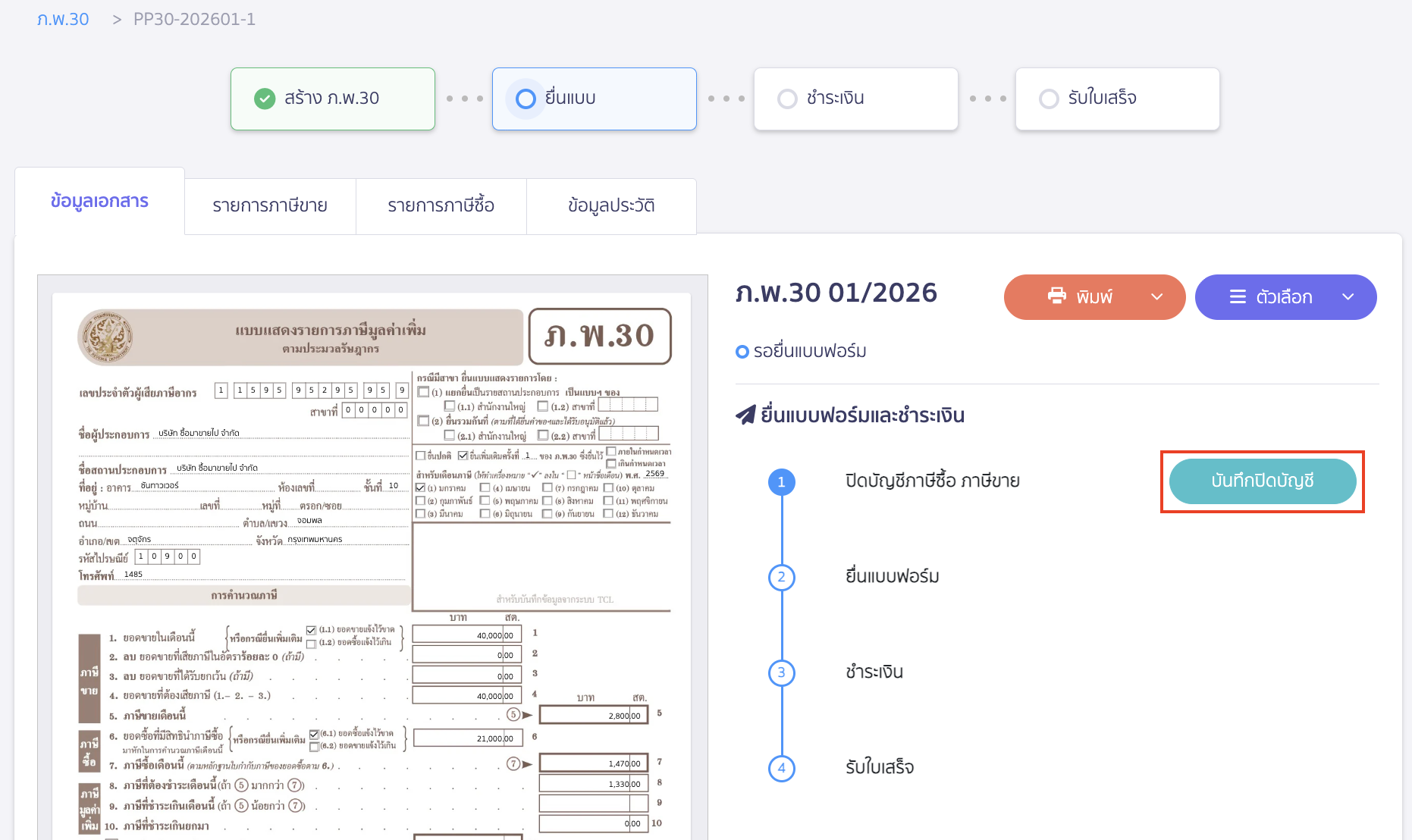Image resolution: width=1412 pixels, height=840 pixels.
Task: Click the blue radio circle on the ยื่นแบบ step
Action: (x=526, y=99)
